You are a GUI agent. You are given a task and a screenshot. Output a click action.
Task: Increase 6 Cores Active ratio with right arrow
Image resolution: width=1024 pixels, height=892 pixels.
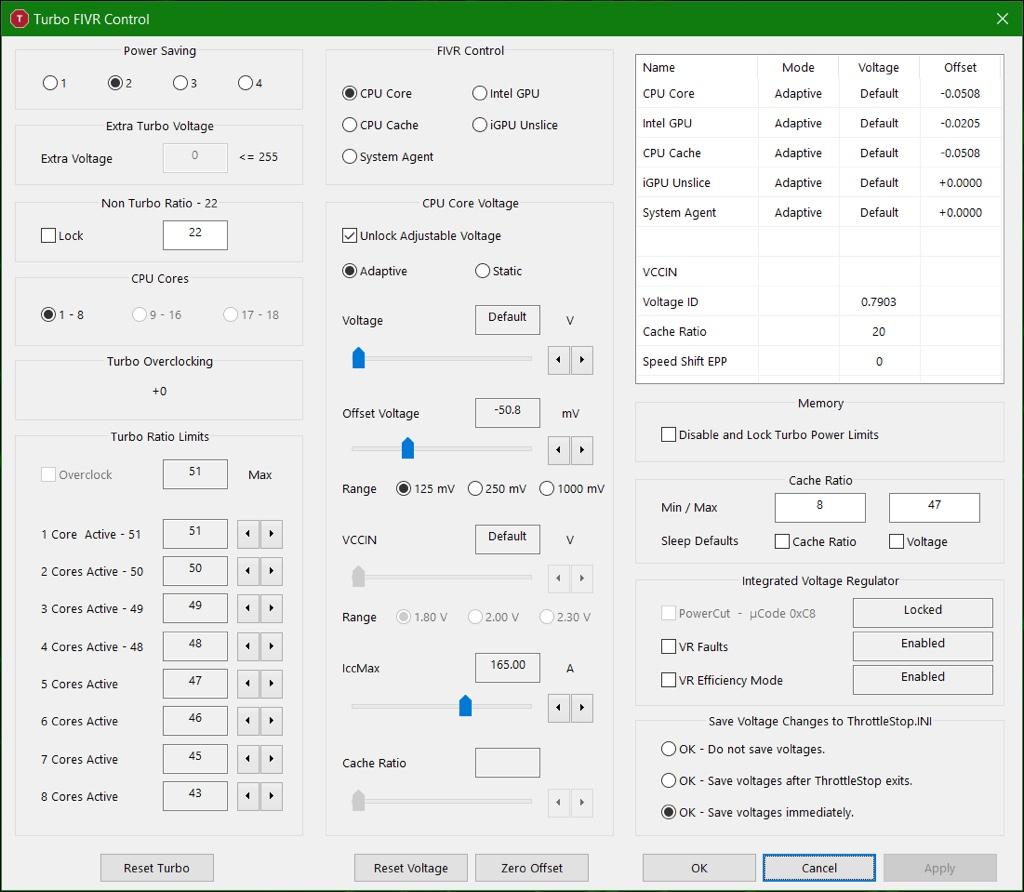tap(271, 721)
